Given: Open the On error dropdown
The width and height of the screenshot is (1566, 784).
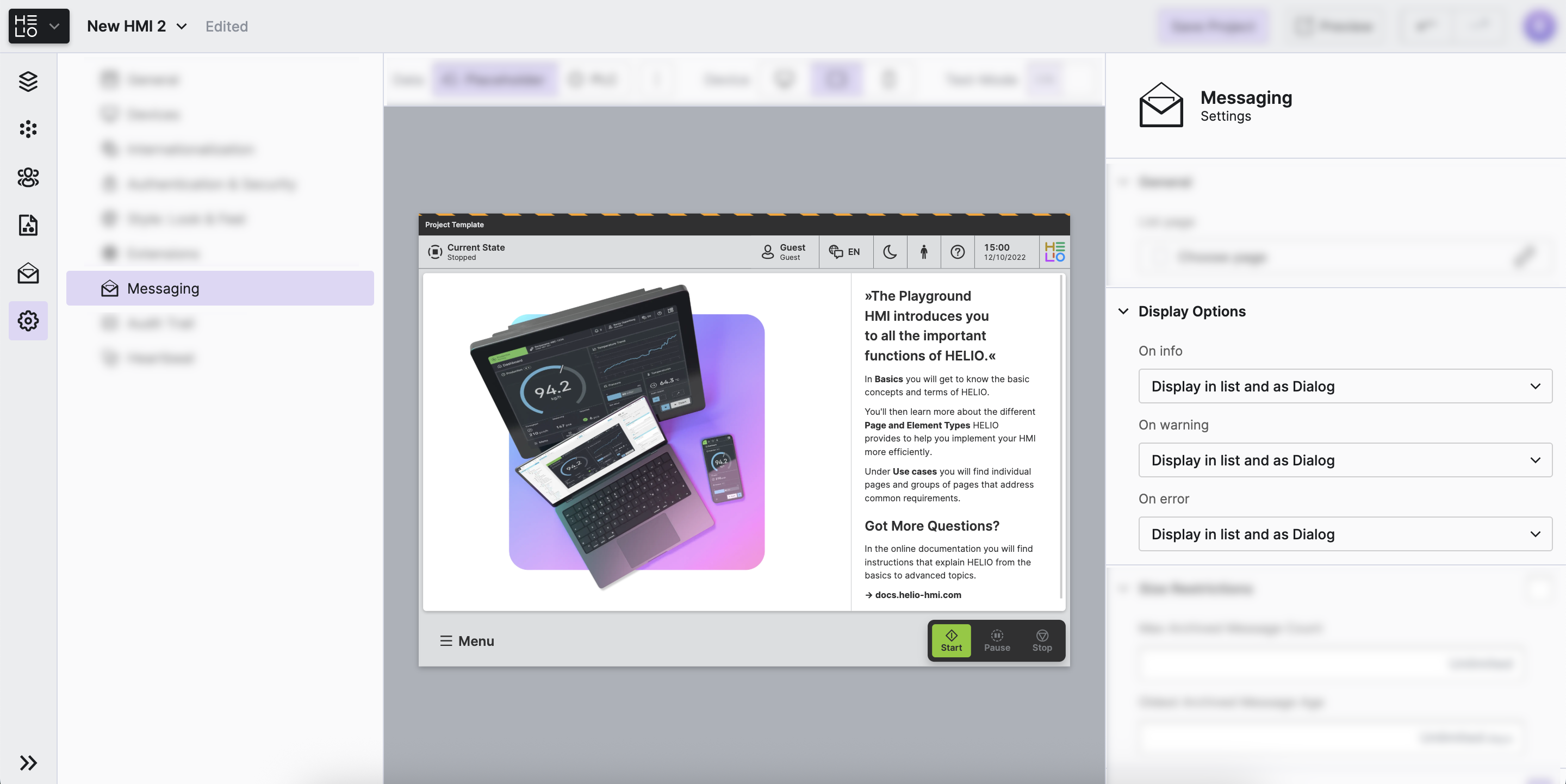Looking at the screenshot, I should 1345,534.
